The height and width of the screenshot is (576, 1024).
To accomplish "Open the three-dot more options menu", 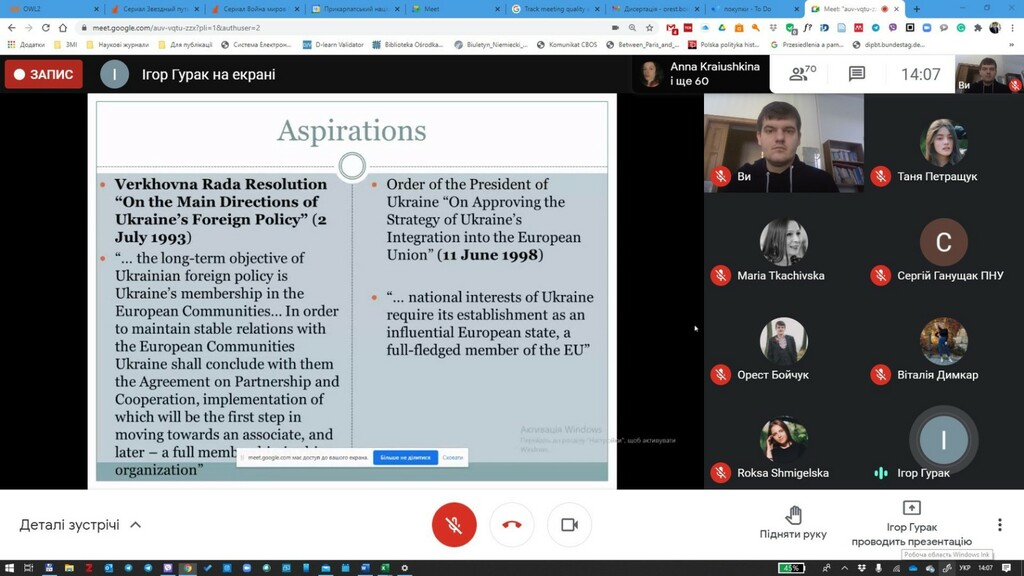I will 999,524.
